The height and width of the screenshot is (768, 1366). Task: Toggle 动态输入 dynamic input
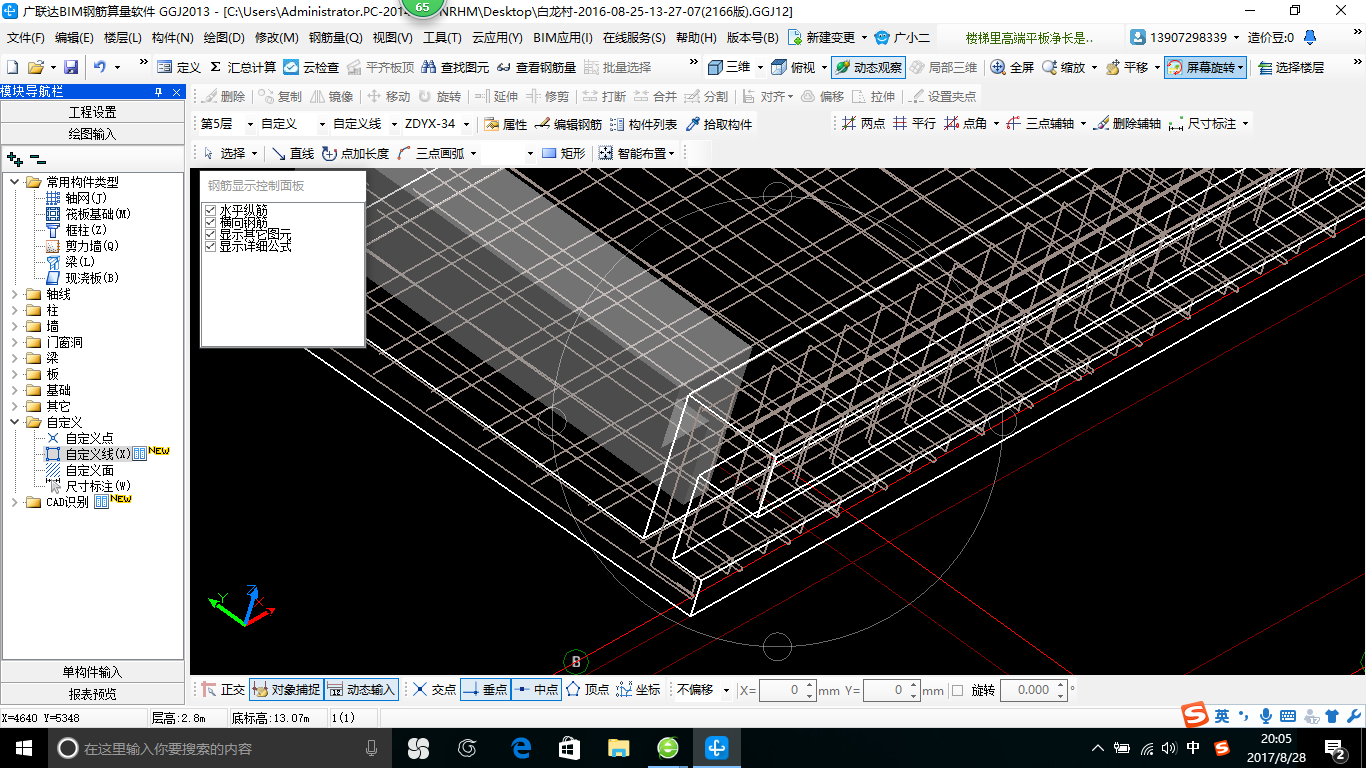point(362,689)
